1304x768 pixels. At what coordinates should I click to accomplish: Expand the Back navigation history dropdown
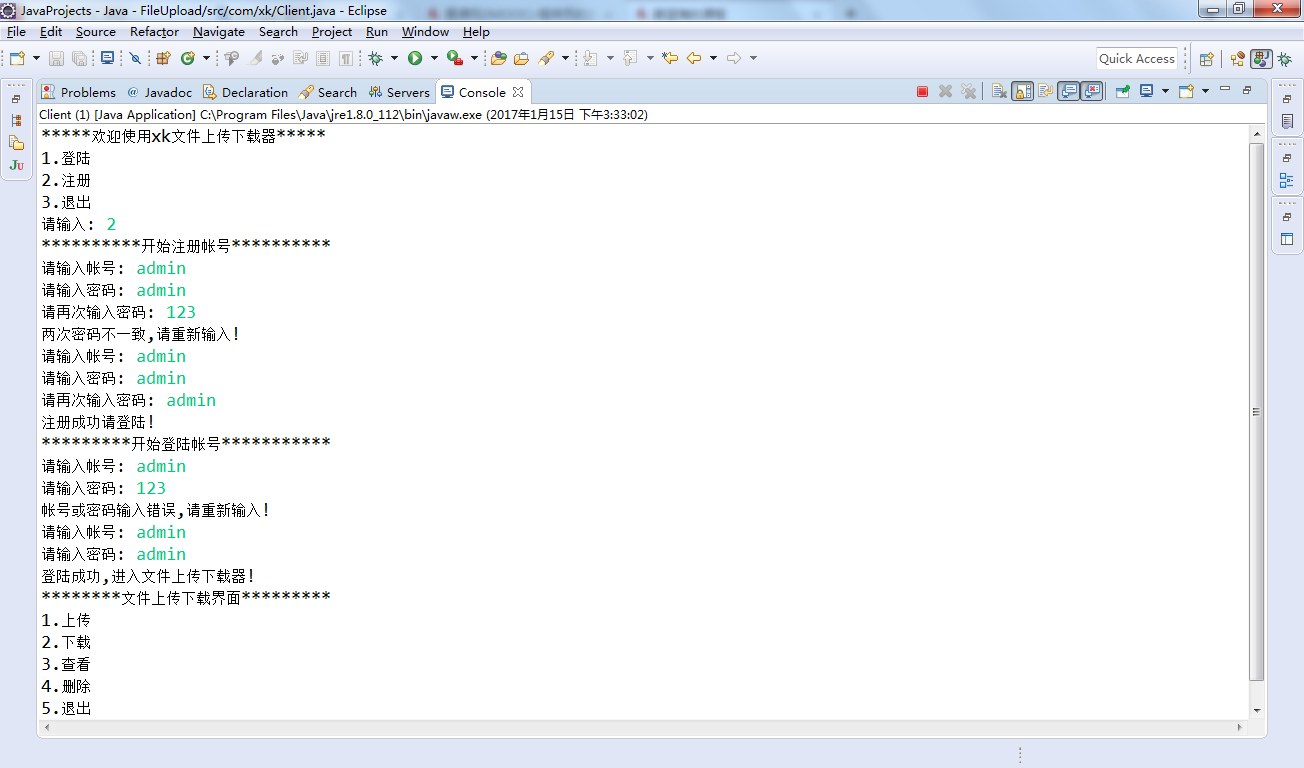tap(713, 58)
